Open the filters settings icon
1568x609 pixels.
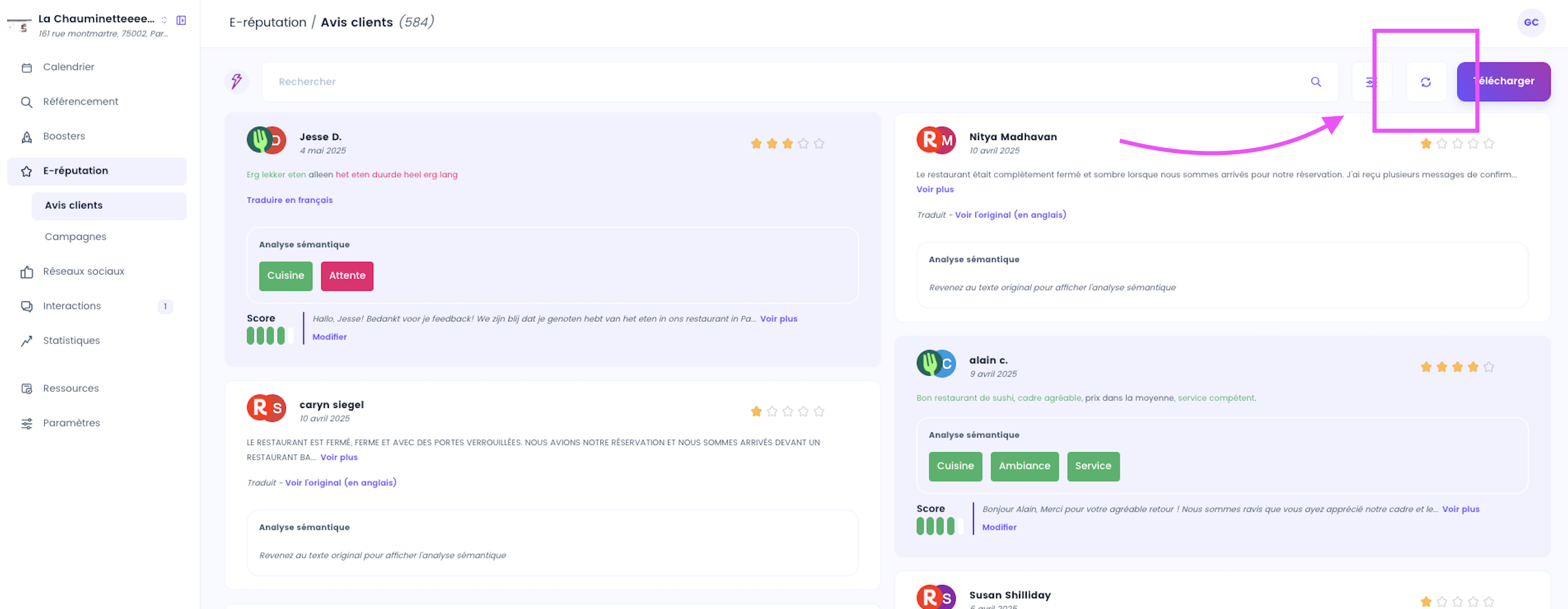(1371, 81)
